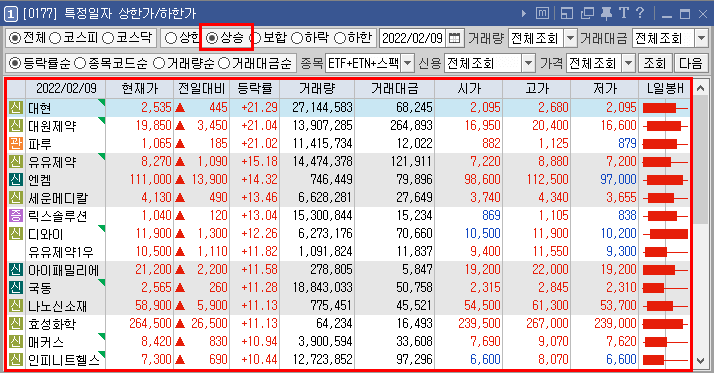714x373 pixels.
Task: Click the candle chart in 대현 row
Action: 665,107
